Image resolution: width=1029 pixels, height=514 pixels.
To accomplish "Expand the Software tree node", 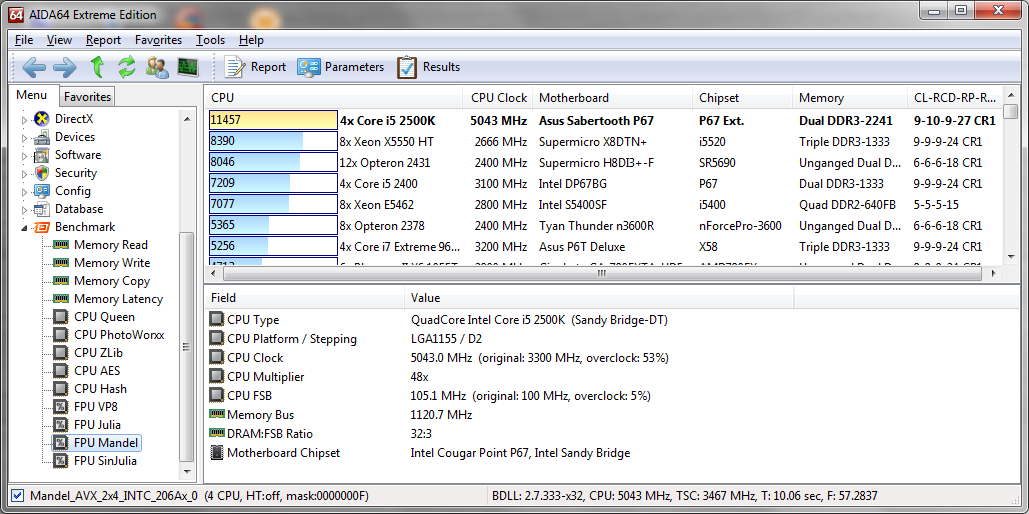I will tap(25, 156).
